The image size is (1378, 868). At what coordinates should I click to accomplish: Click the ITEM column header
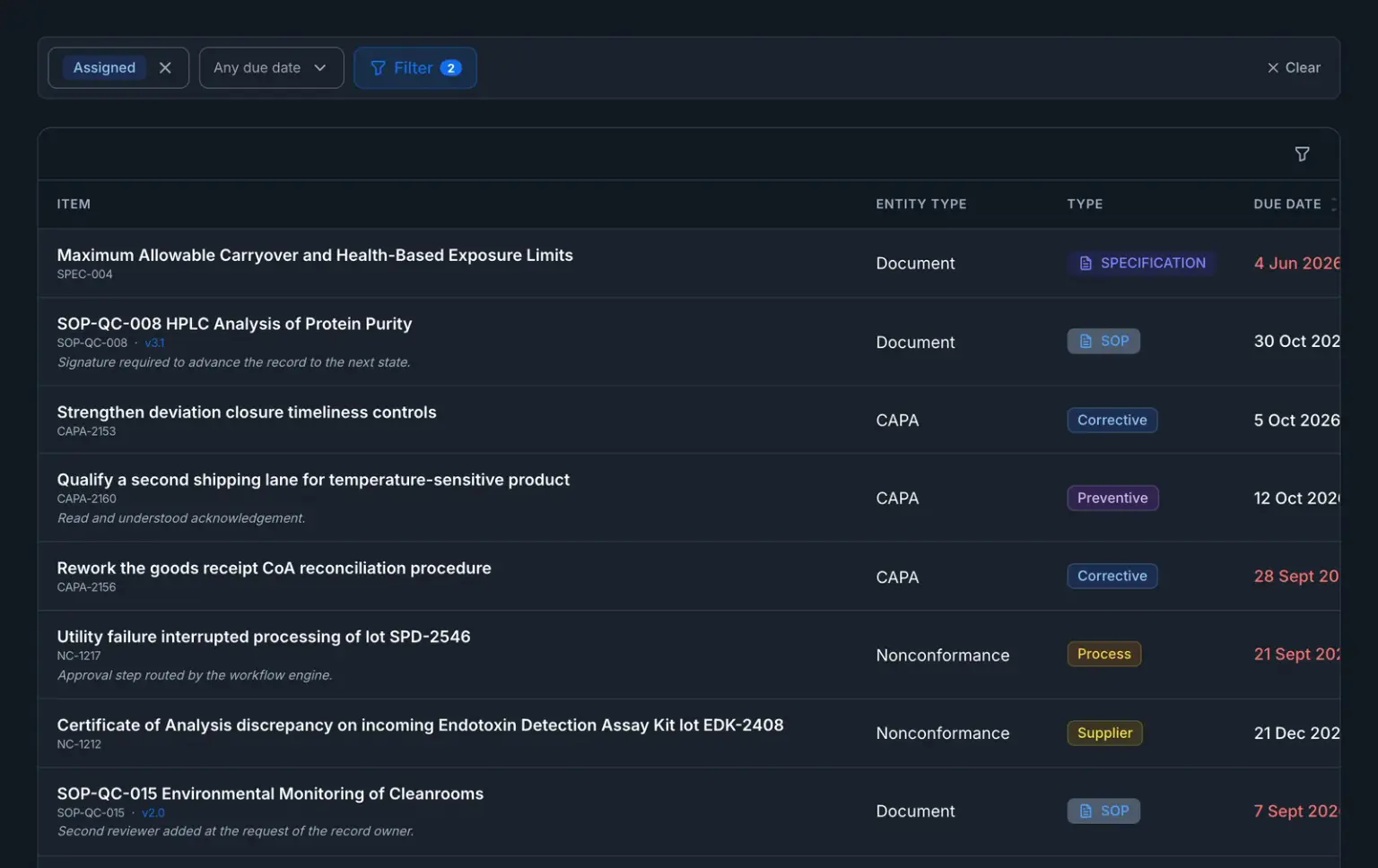click(74, 204)
